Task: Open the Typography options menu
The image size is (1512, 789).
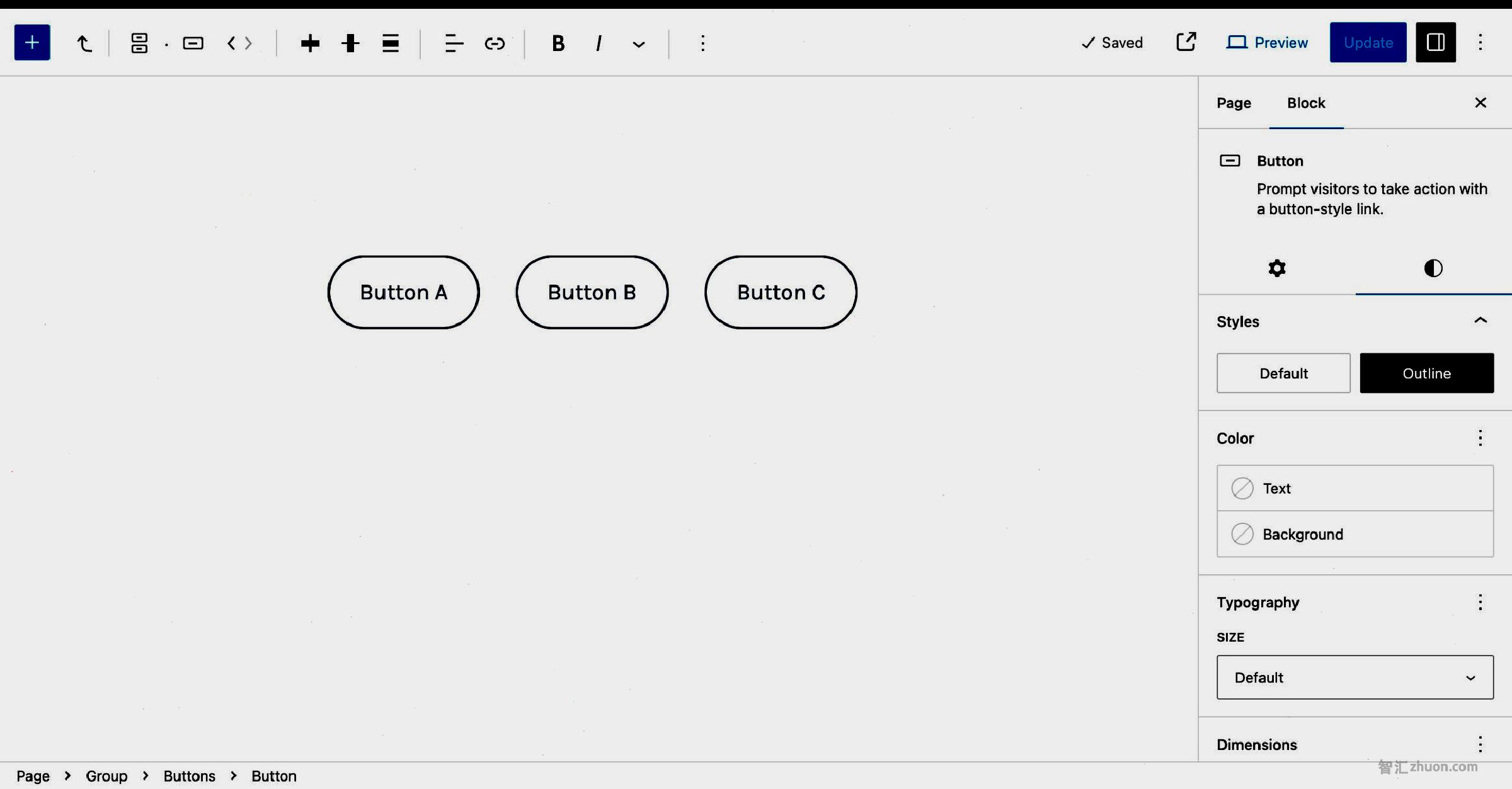Action: click(x=1480, y=603)
